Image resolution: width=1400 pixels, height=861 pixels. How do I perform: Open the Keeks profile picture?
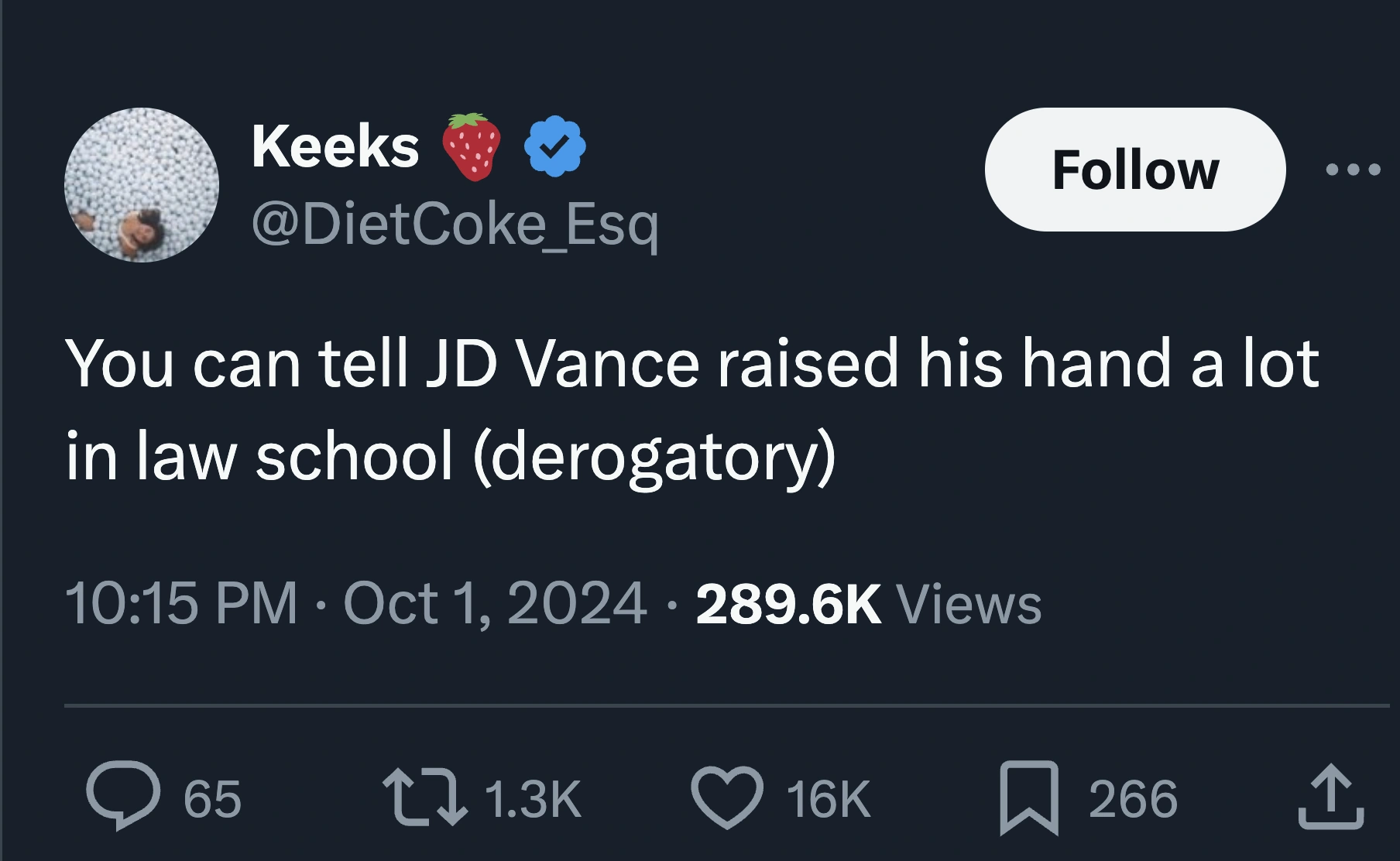pos(142,185)
